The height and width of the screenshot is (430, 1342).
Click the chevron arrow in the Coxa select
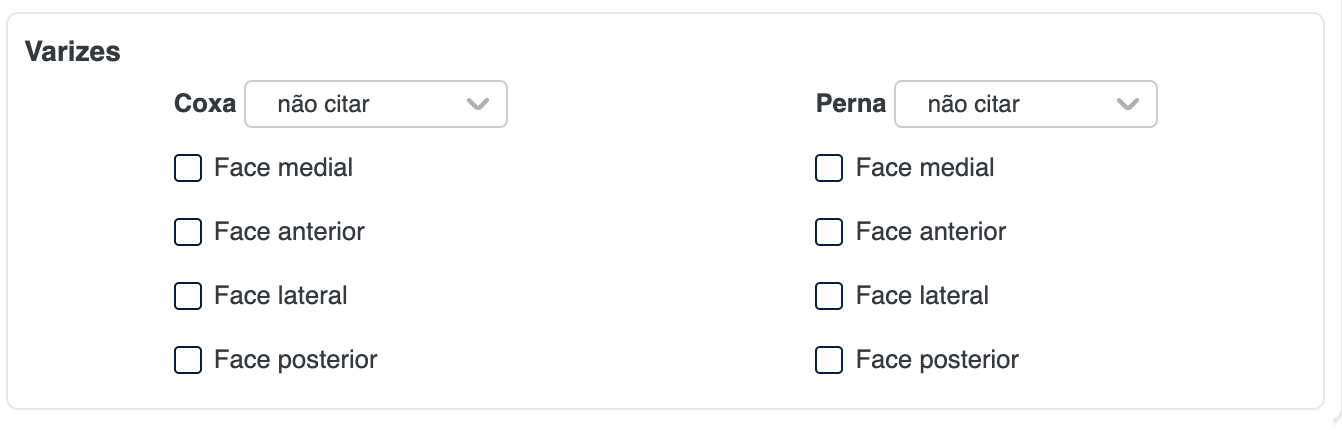(x=478, y=104)
